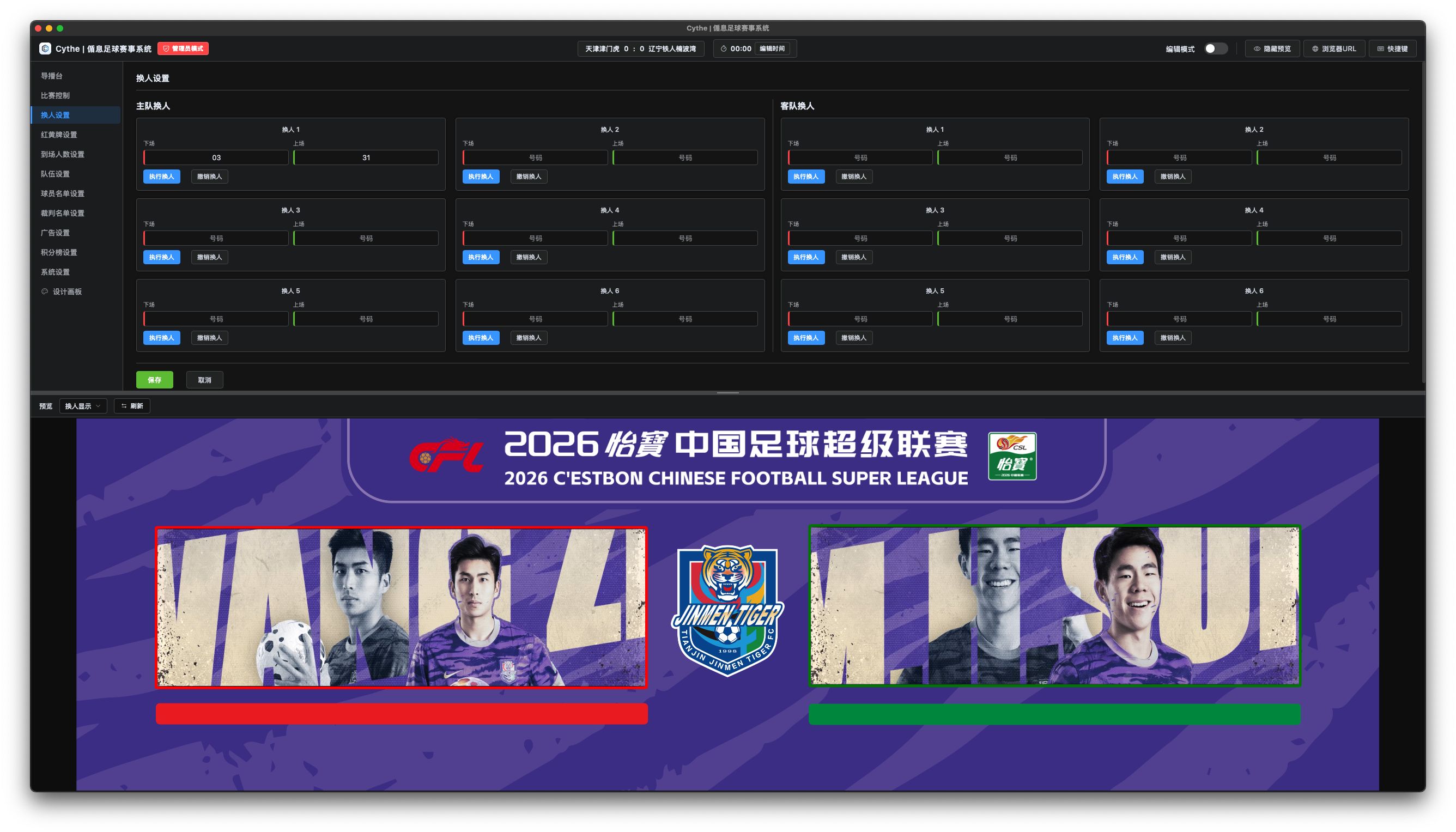Screen dimensions: 1456x832
Task: Click the home 换人 6 上场 number field
Action: tap(684, 319)
